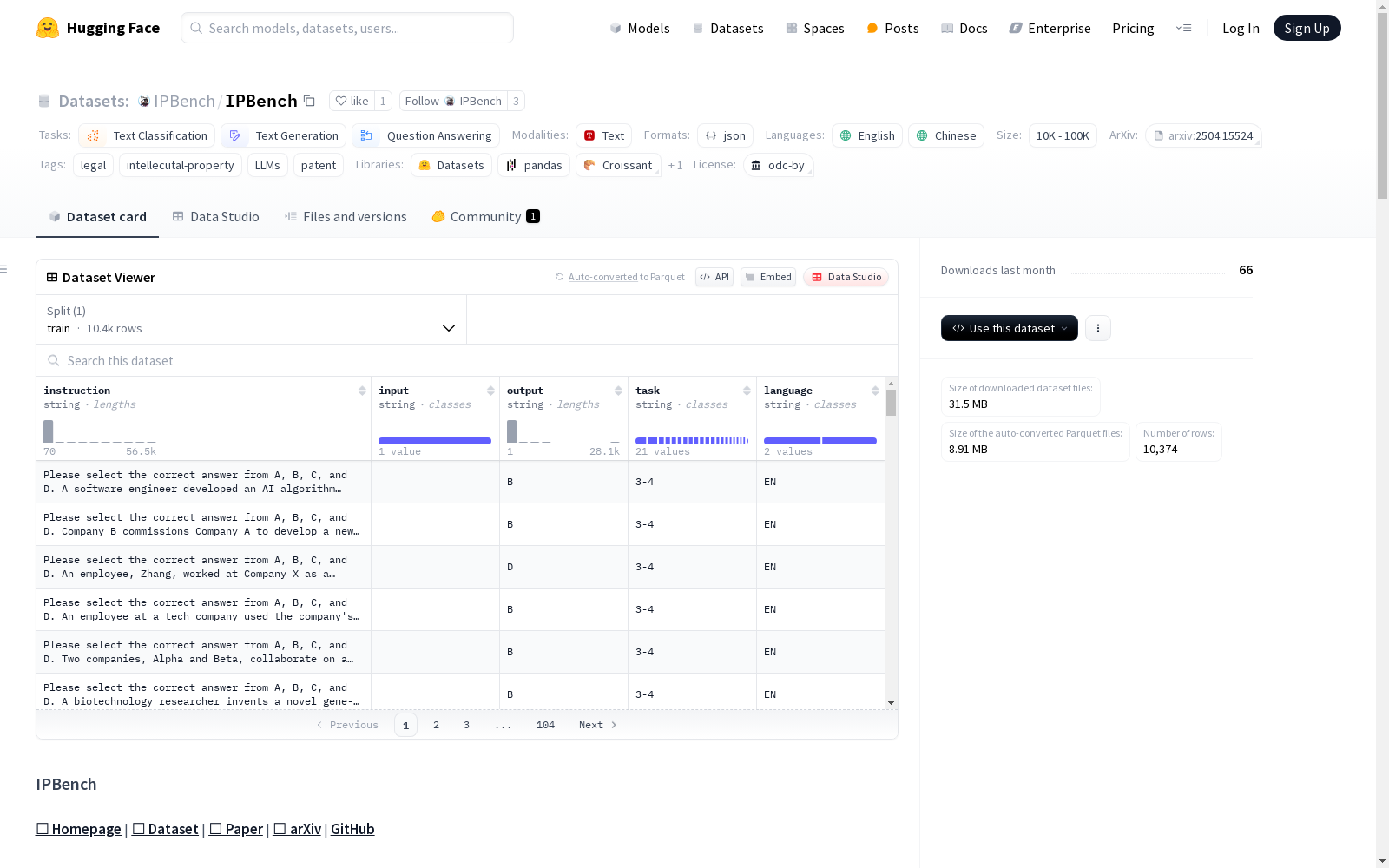Click the left sidebar toggle icon
This screenshot has height=868, width=1389.
point(3,269)
